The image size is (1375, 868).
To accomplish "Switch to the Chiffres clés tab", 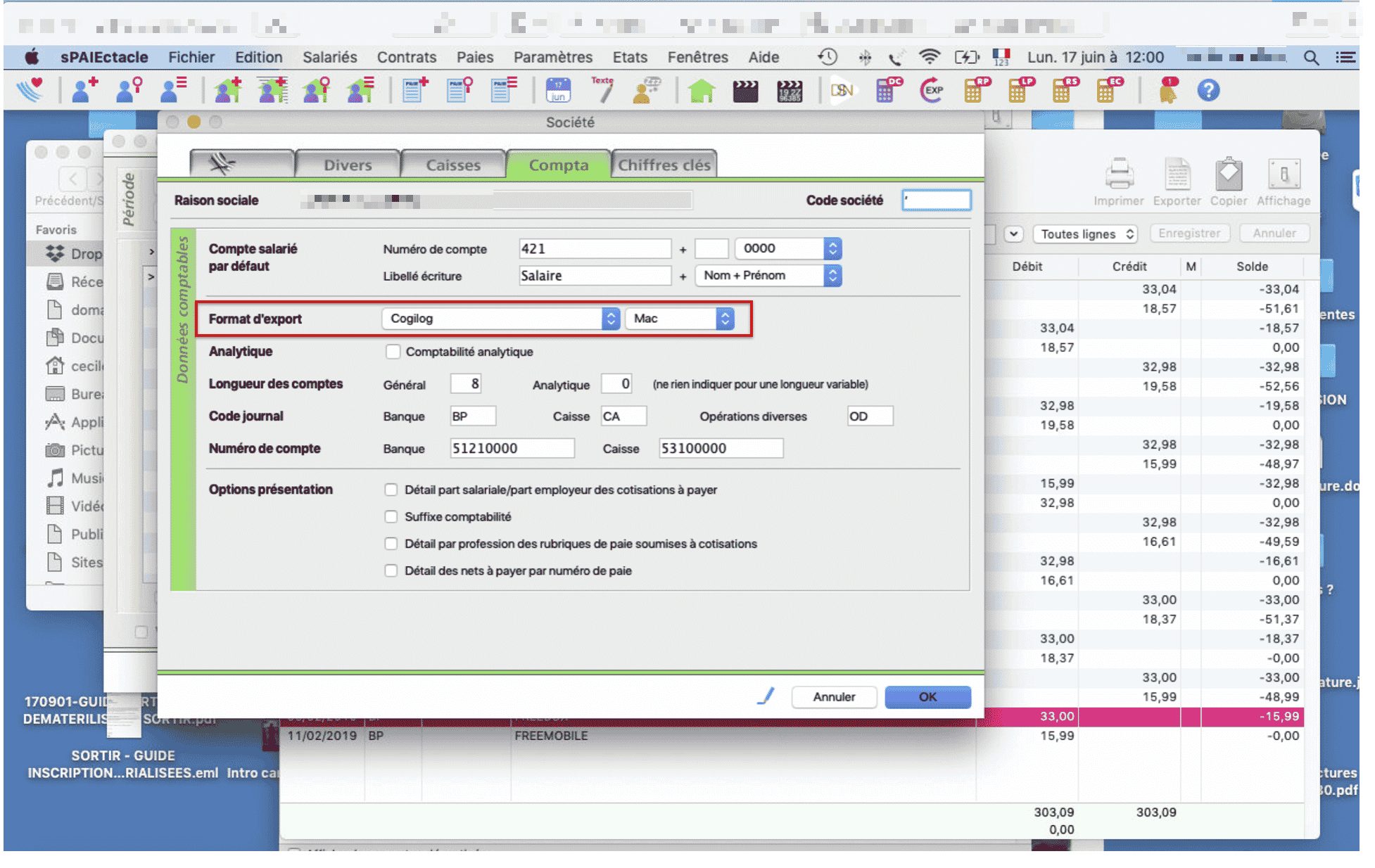I will [x=664, y=165].
